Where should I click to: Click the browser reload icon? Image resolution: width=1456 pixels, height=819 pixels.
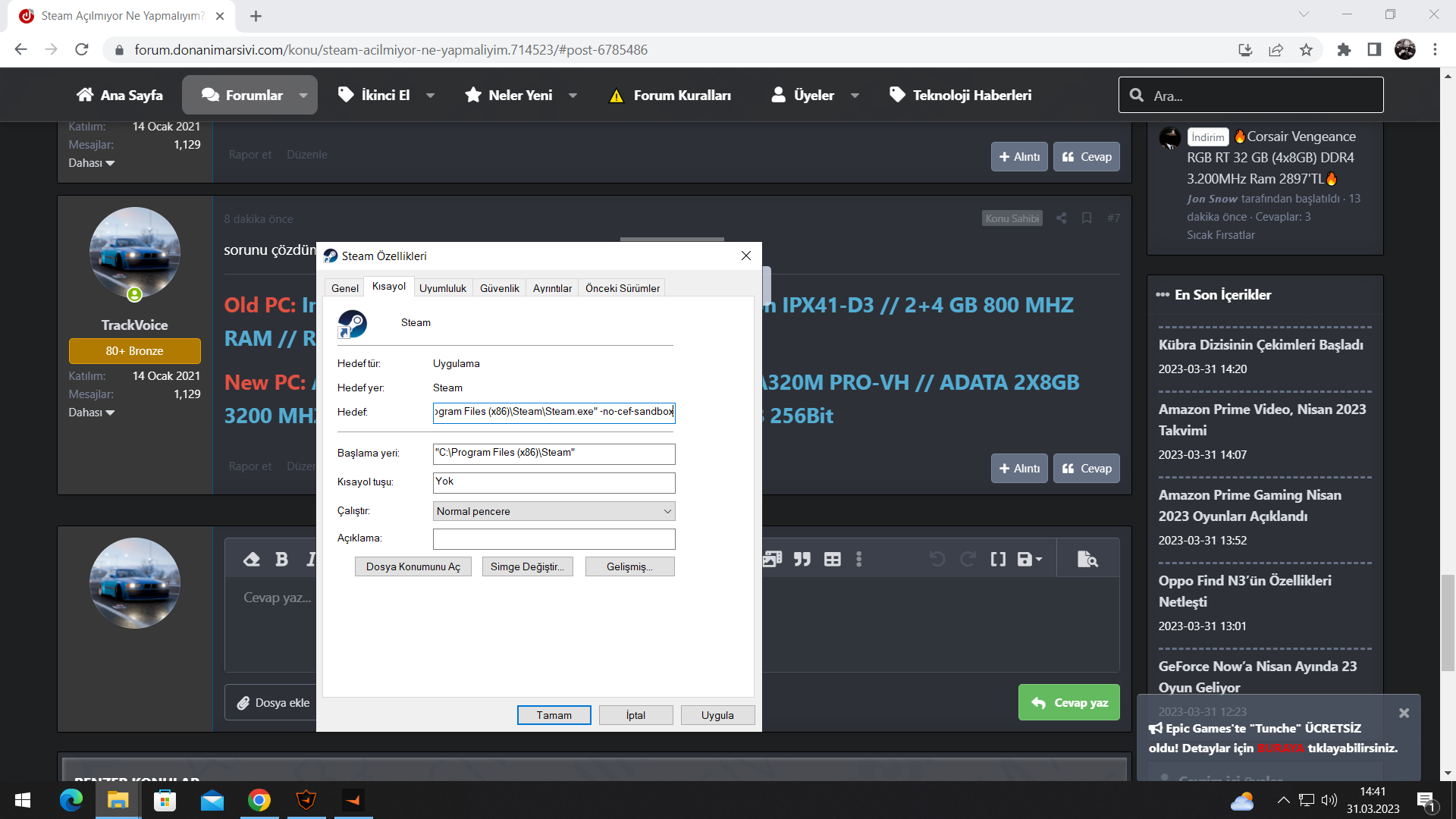point(82,50)
